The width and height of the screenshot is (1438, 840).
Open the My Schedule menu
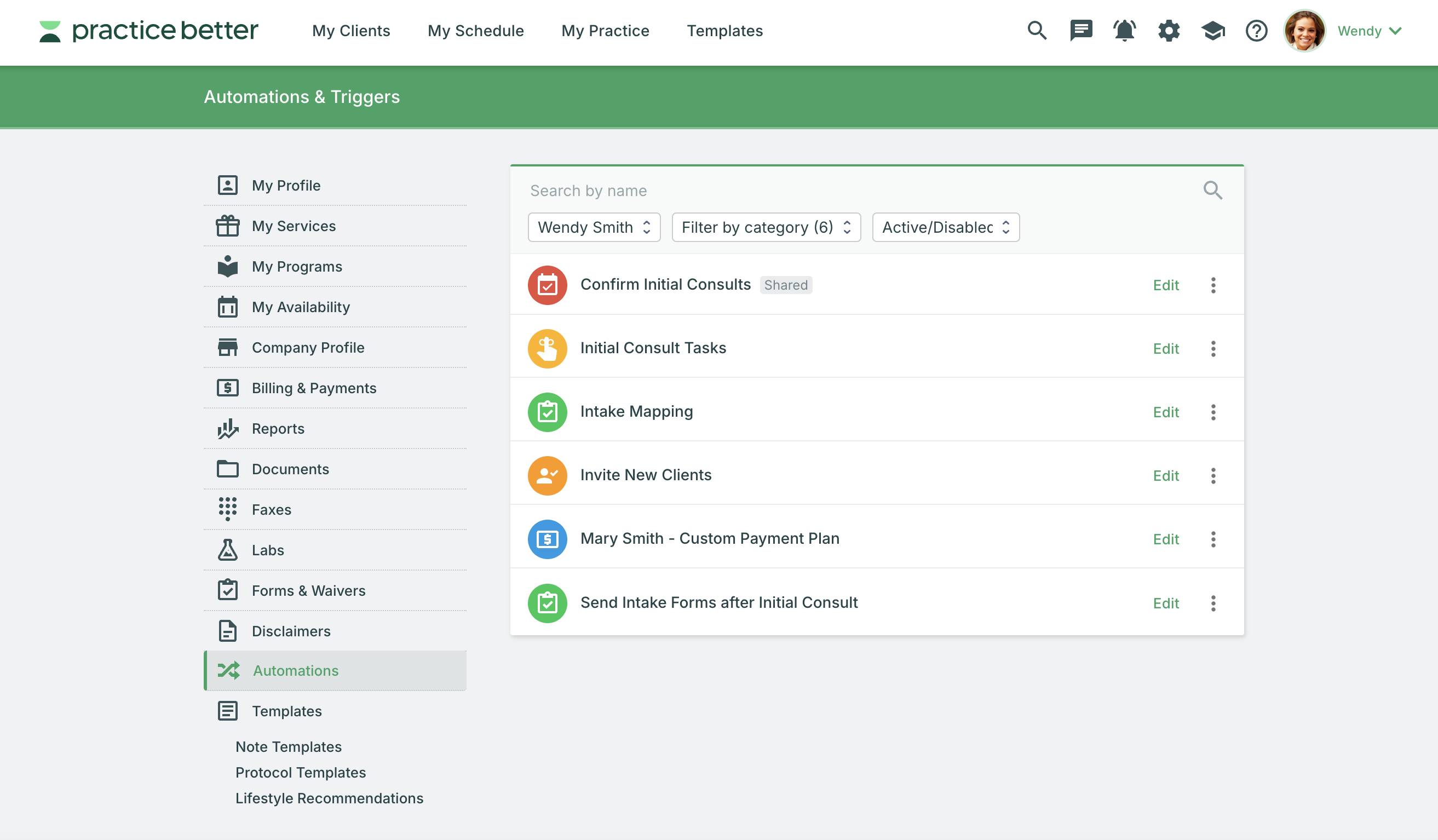pos(475,31)
